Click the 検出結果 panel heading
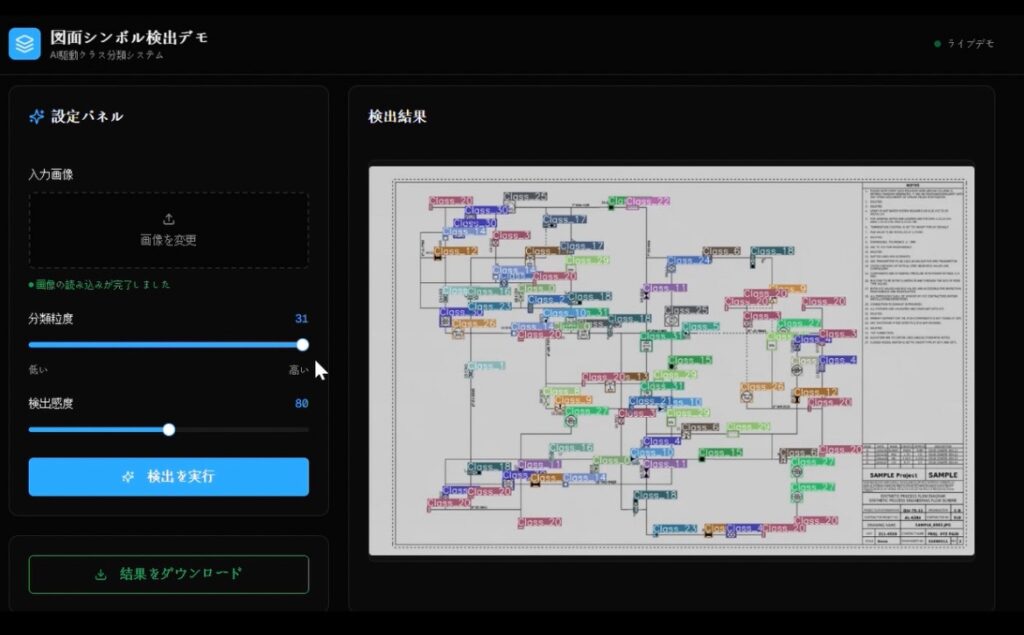Image resolution: width=1024 pixels, height=635 pixels. 397,117
